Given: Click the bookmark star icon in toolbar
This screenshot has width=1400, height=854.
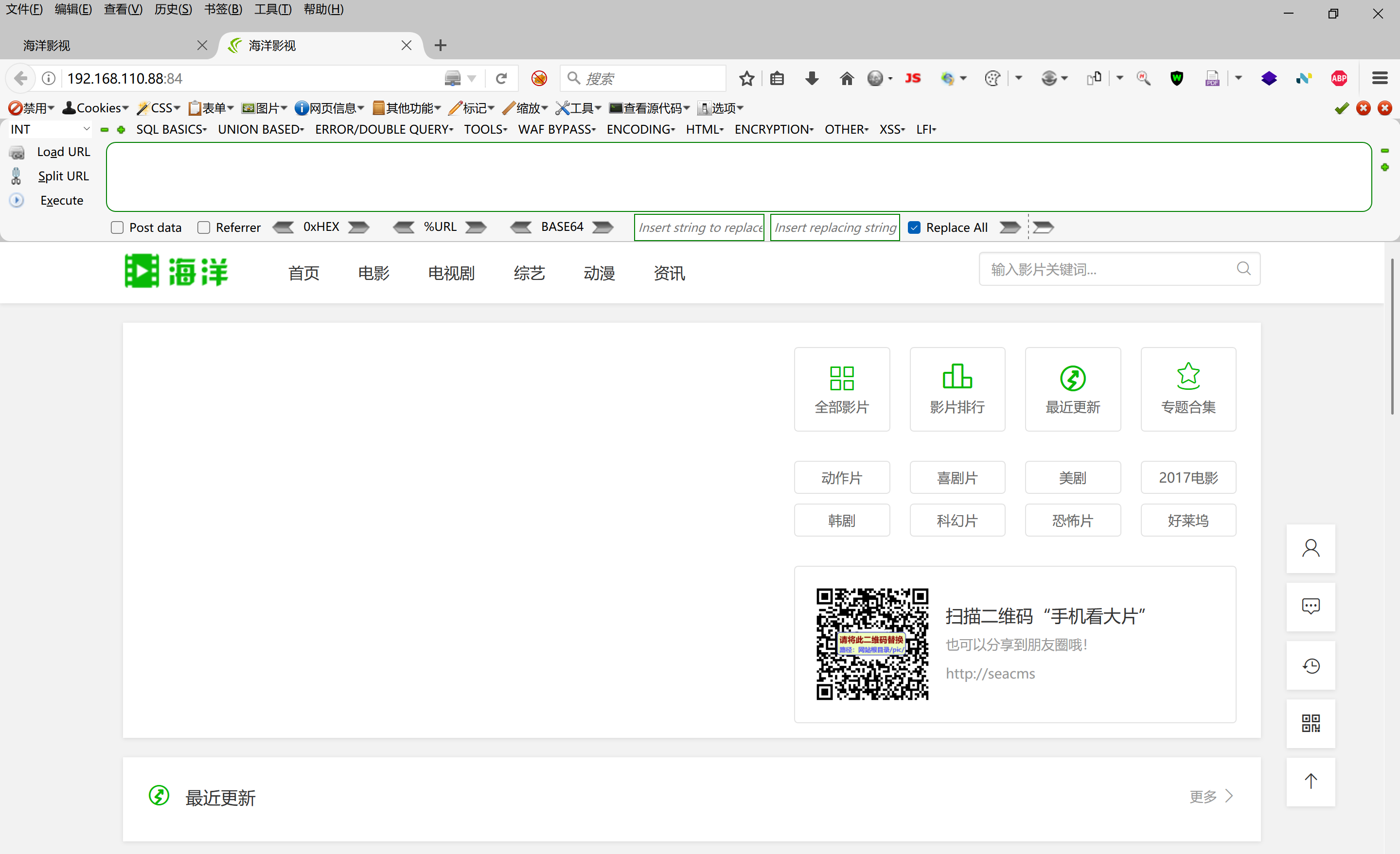Looking at the screenshot, I should [x=746, y=78].
